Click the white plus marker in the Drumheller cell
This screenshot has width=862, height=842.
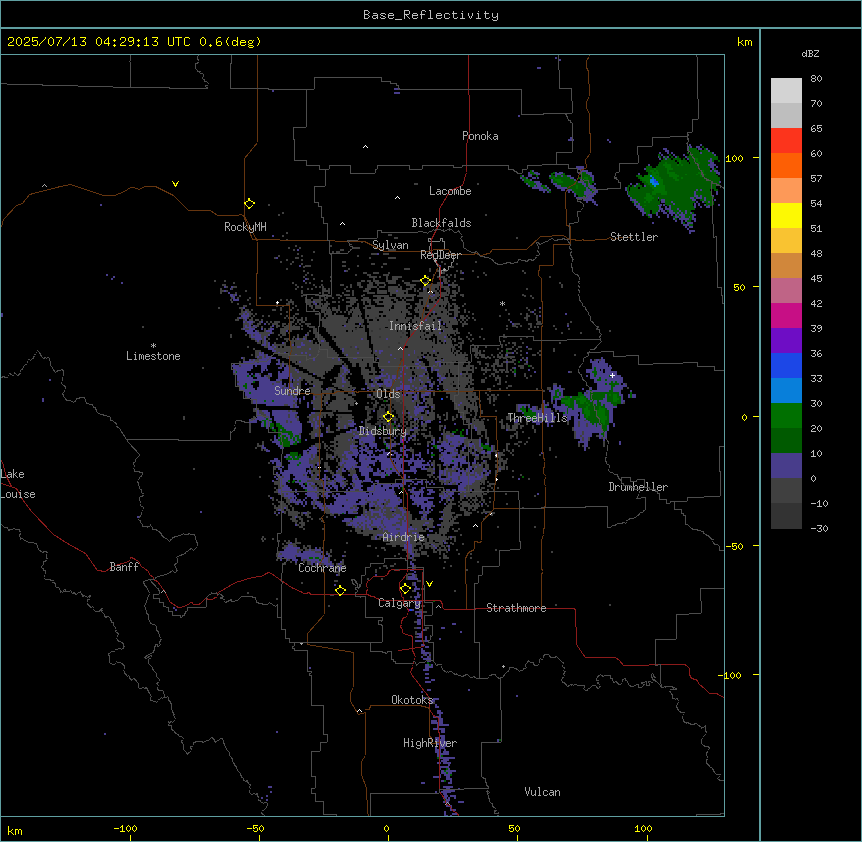tap(612, 375)
